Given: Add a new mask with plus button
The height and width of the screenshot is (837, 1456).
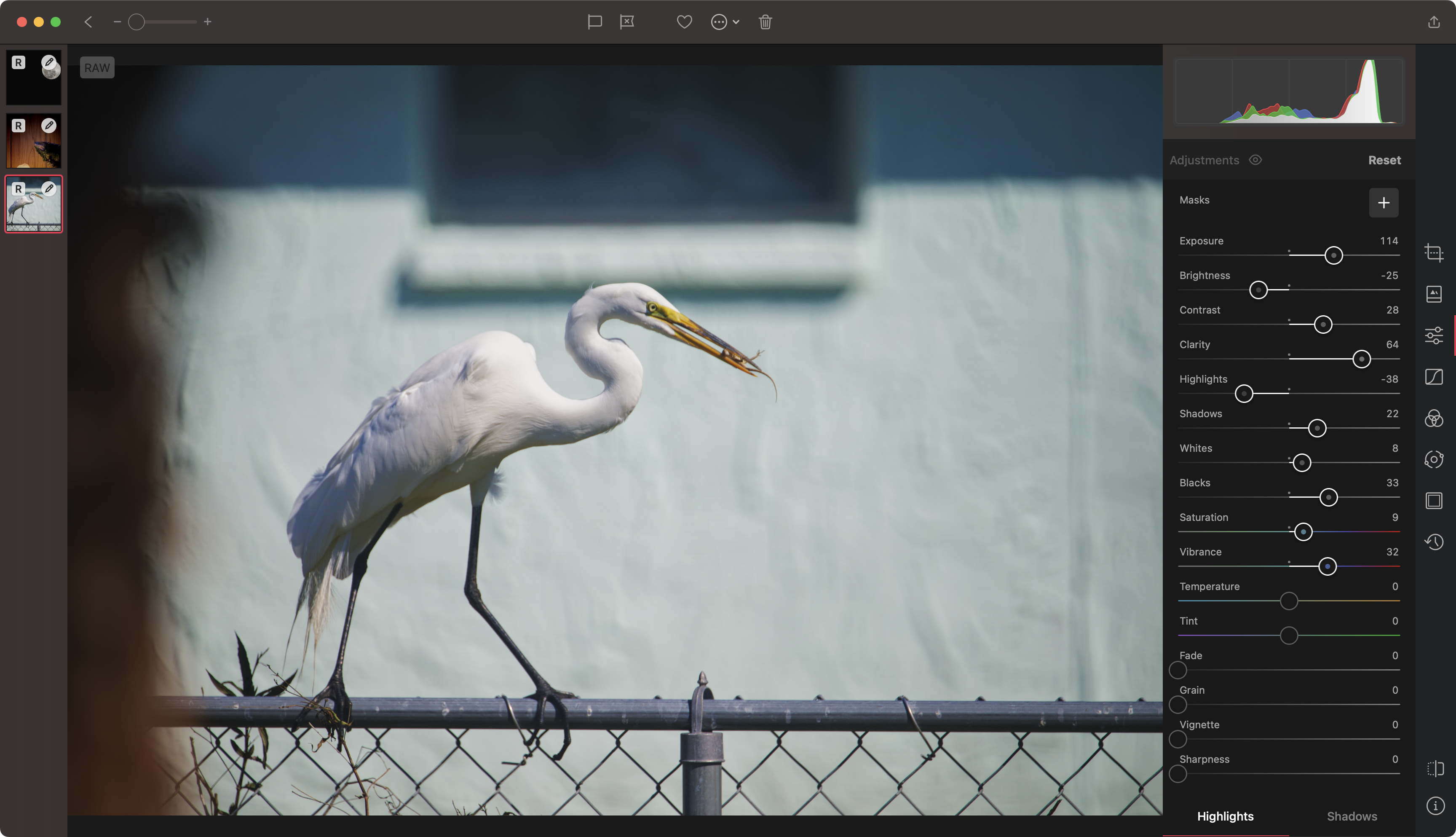Looking at the screenshot, I should 1384,202.
